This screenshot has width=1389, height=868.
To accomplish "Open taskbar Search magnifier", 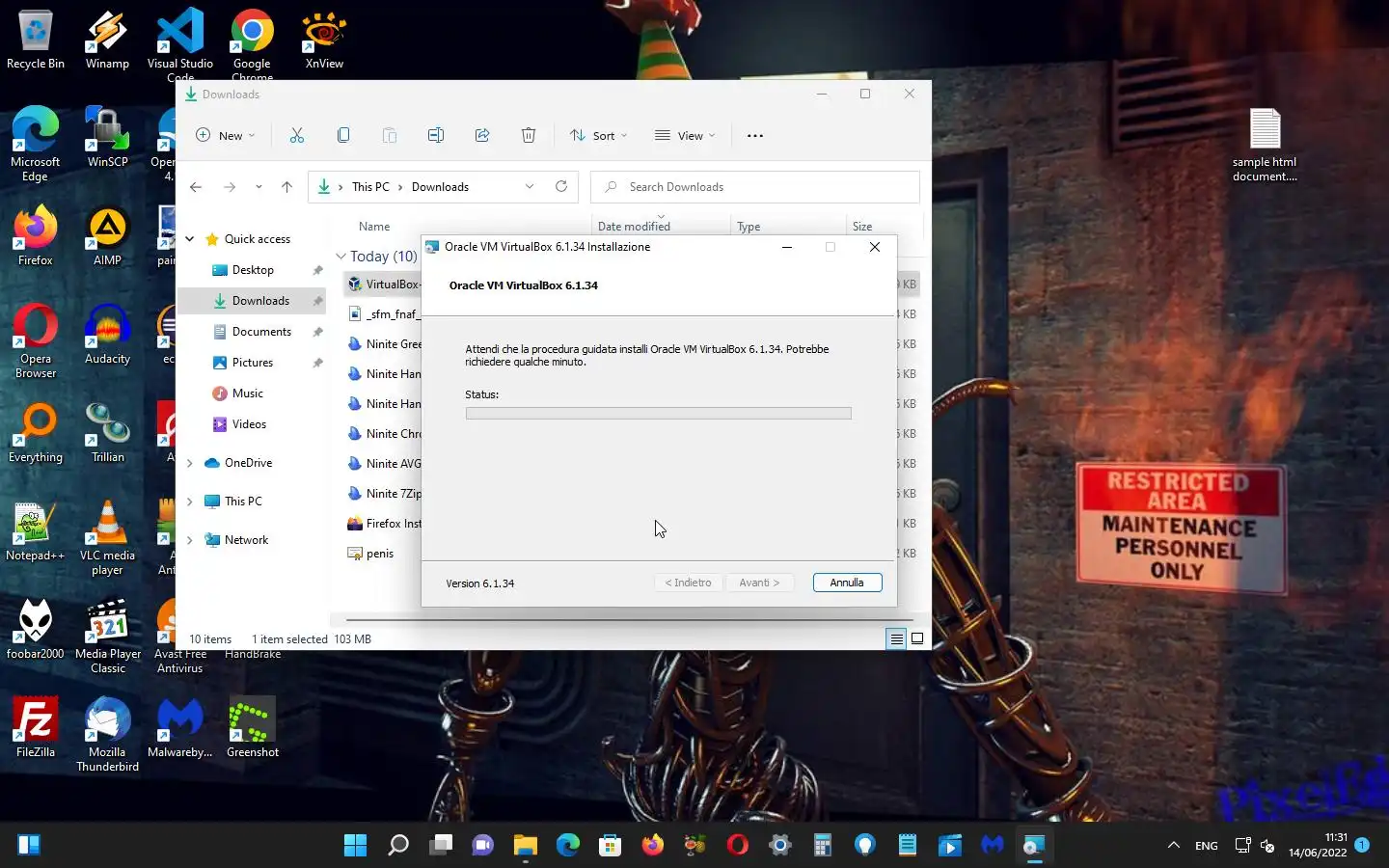I will coord(397,846).
